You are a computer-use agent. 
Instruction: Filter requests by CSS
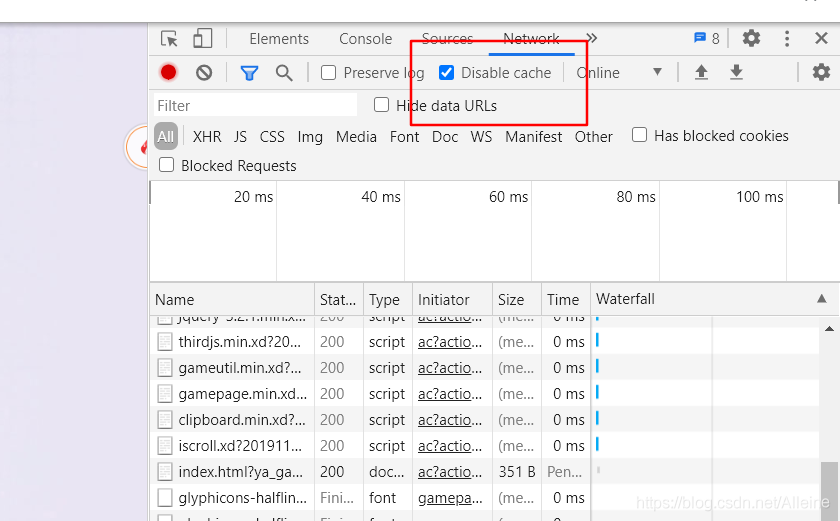272,137
